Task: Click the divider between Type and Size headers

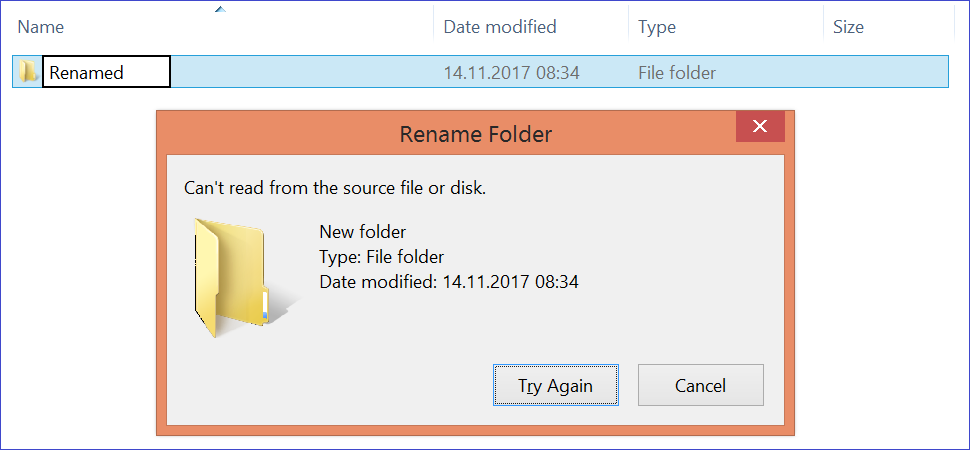Action: tap(823, 27)
